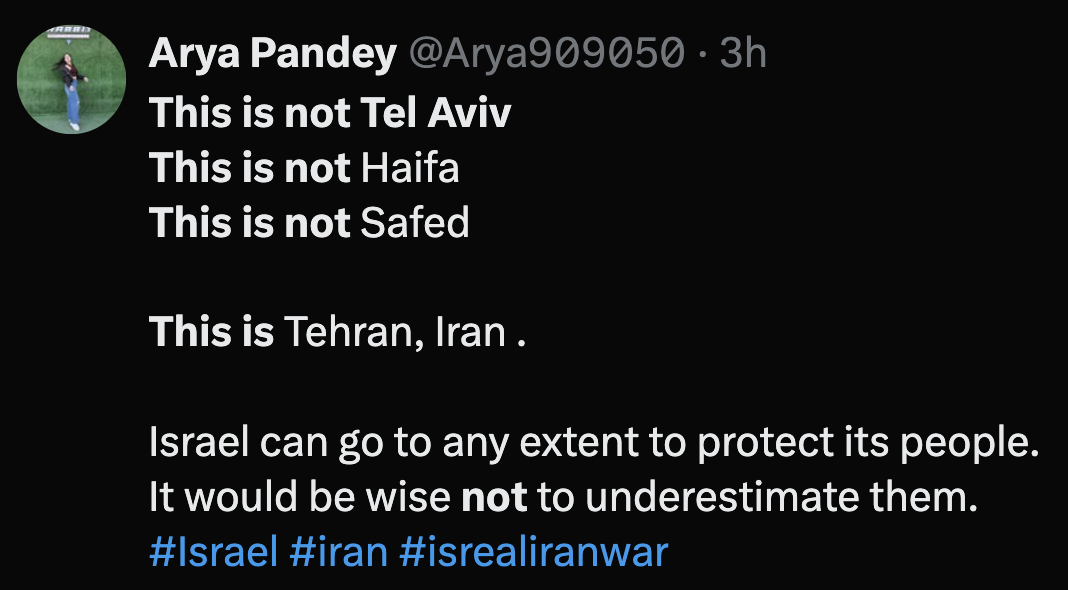Screen dimensions: 1068x590
Task: Open the #Israel hashtag
Action: [213, 552]
